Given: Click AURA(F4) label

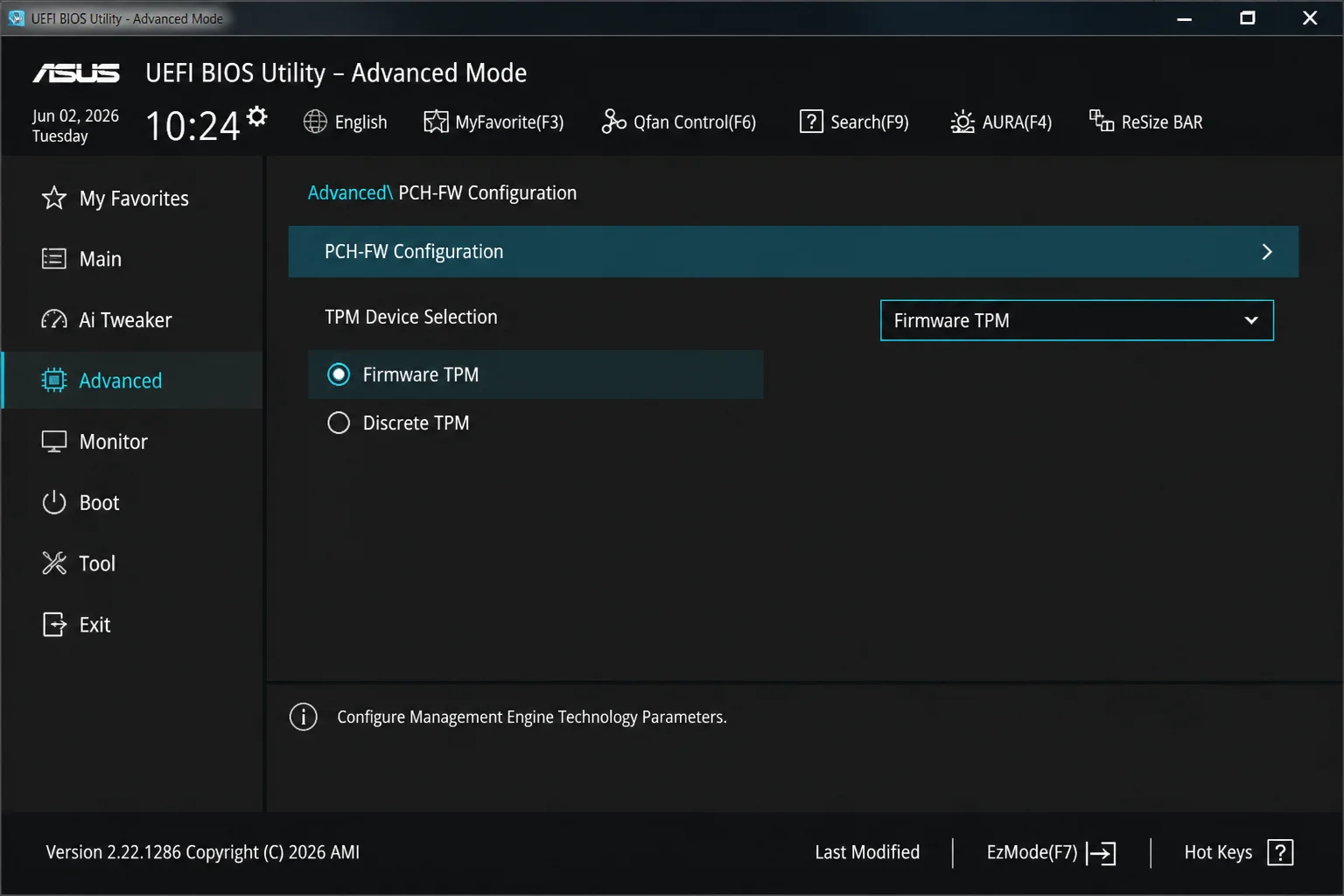Looking at the screenshot, I should 1017,122.
